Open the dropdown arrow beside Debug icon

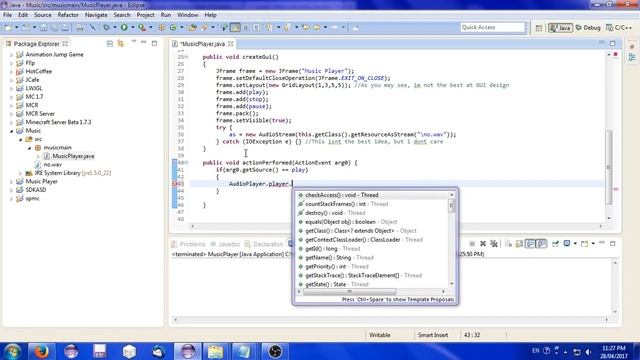pyautogui.click(x=115, y=27)
